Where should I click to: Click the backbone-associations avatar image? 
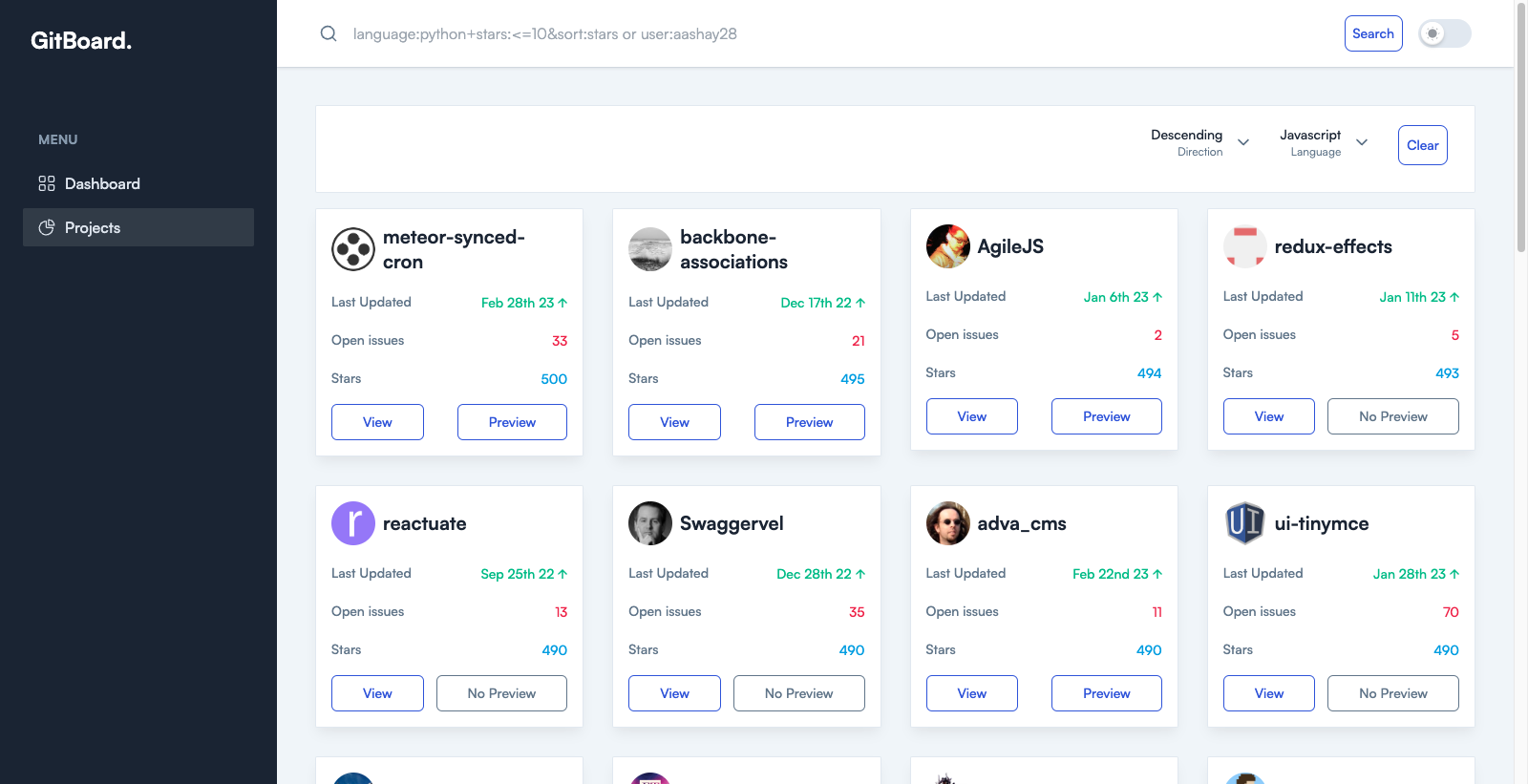650,249
